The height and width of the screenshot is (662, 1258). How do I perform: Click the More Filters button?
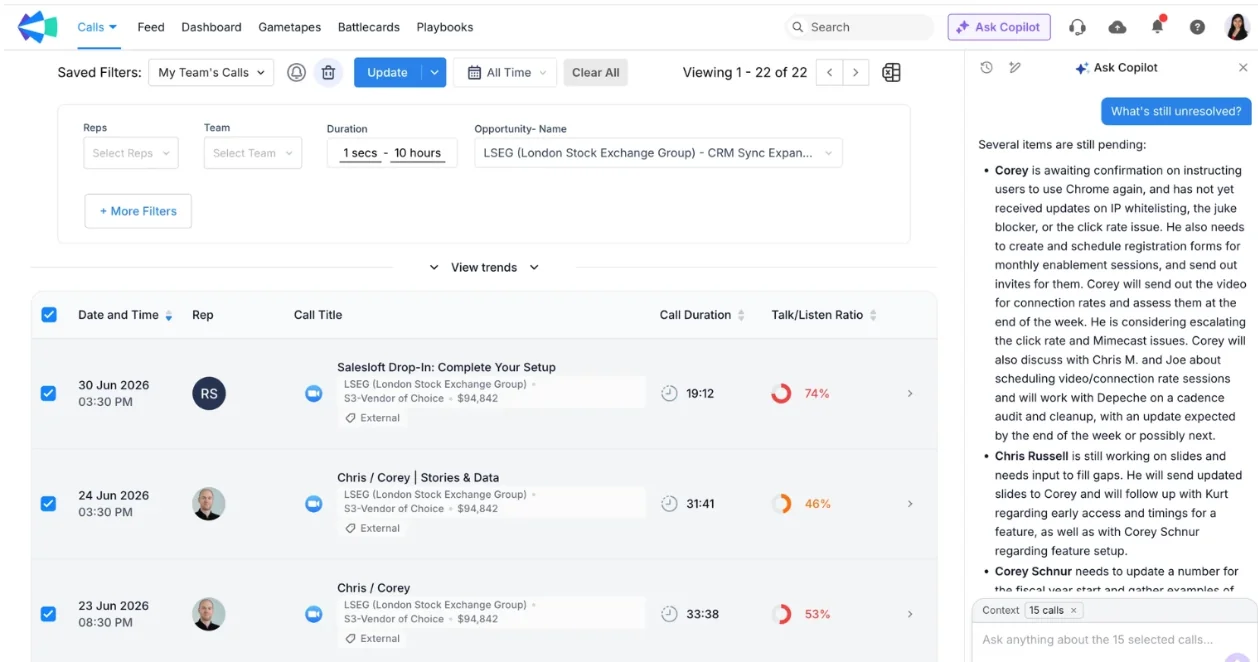[x=138, y=211]
